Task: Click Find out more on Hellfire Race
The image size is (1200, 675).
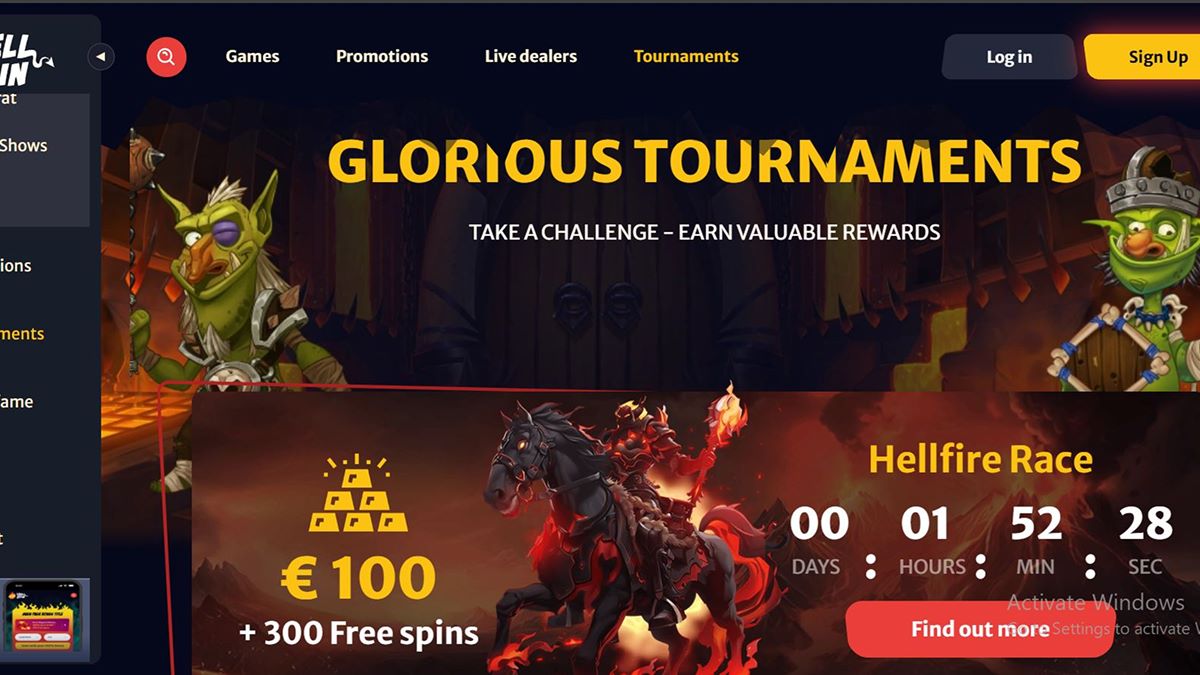Action: pyautogui.click(x=980, y=629)
